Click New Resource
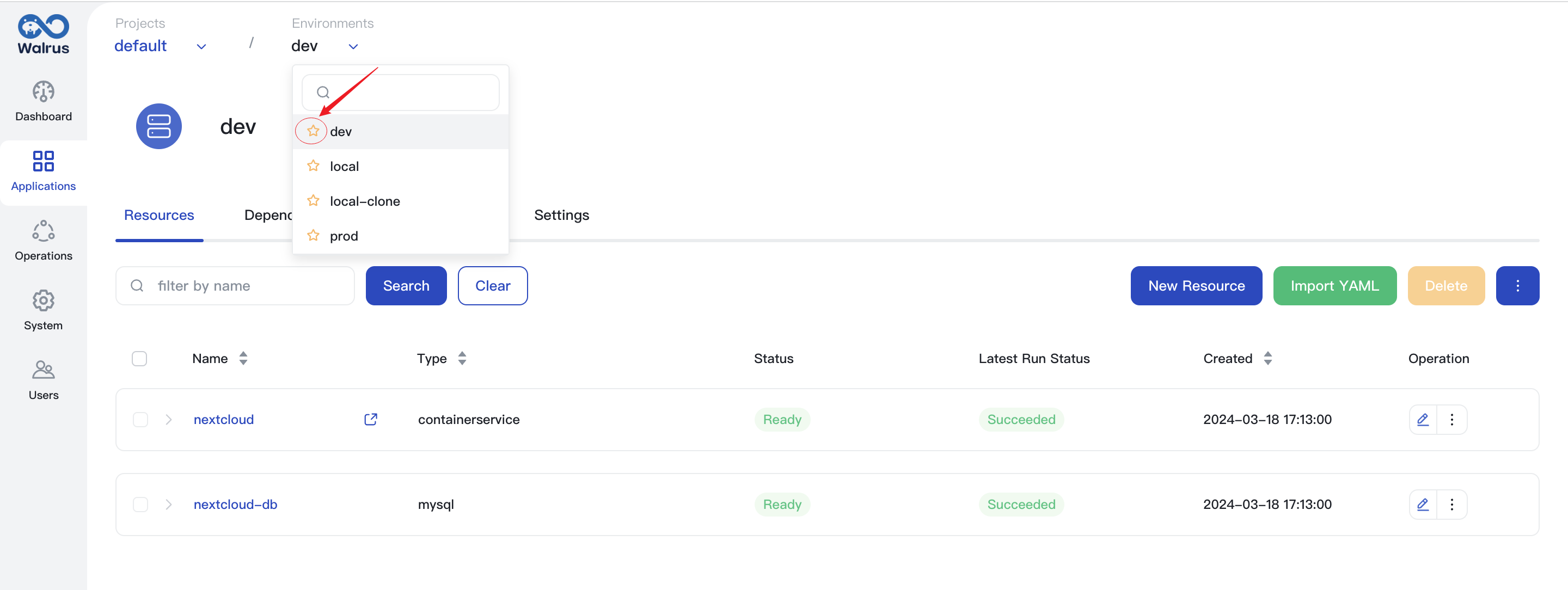 pyautogui.click(x=1196, y=286)
